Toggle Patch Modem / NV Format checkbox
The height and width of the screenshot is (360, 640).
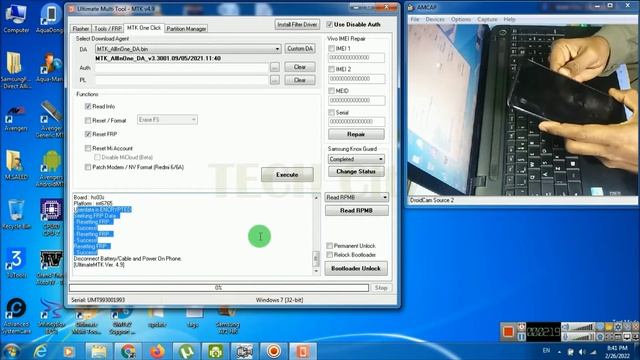click(x=88, y=167)
